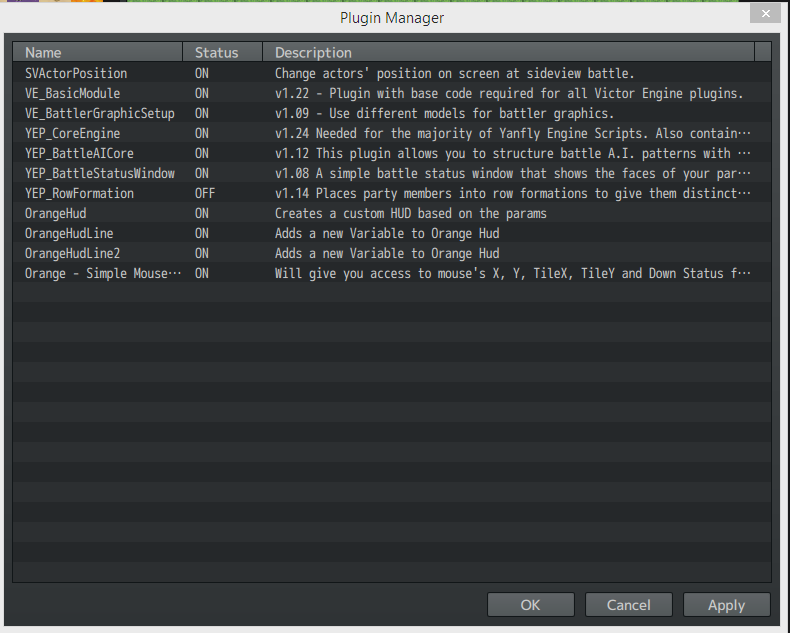The height and width of the screenshot is (633, 790).
Task: Select the Orange - Simple Mouse plugin name
Action: (x=103, y=274)
